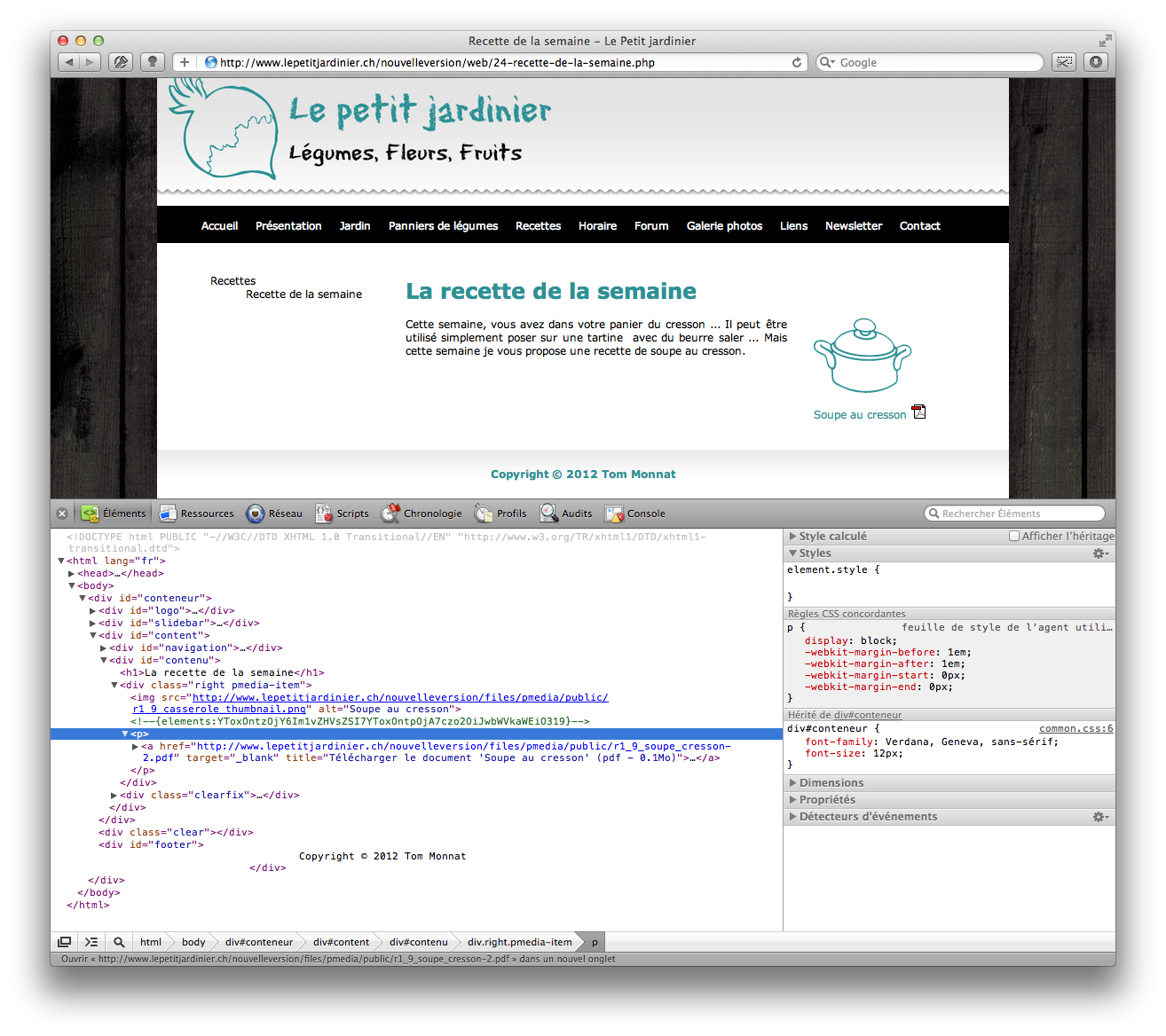Screen dimensions: 1166x1036
Task: Reload the page using the refresh icon
Action: [797, 62]
